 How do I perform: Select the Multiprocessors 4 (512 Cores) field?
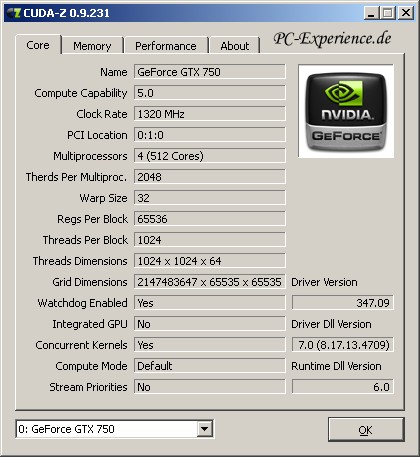[210, 156]
